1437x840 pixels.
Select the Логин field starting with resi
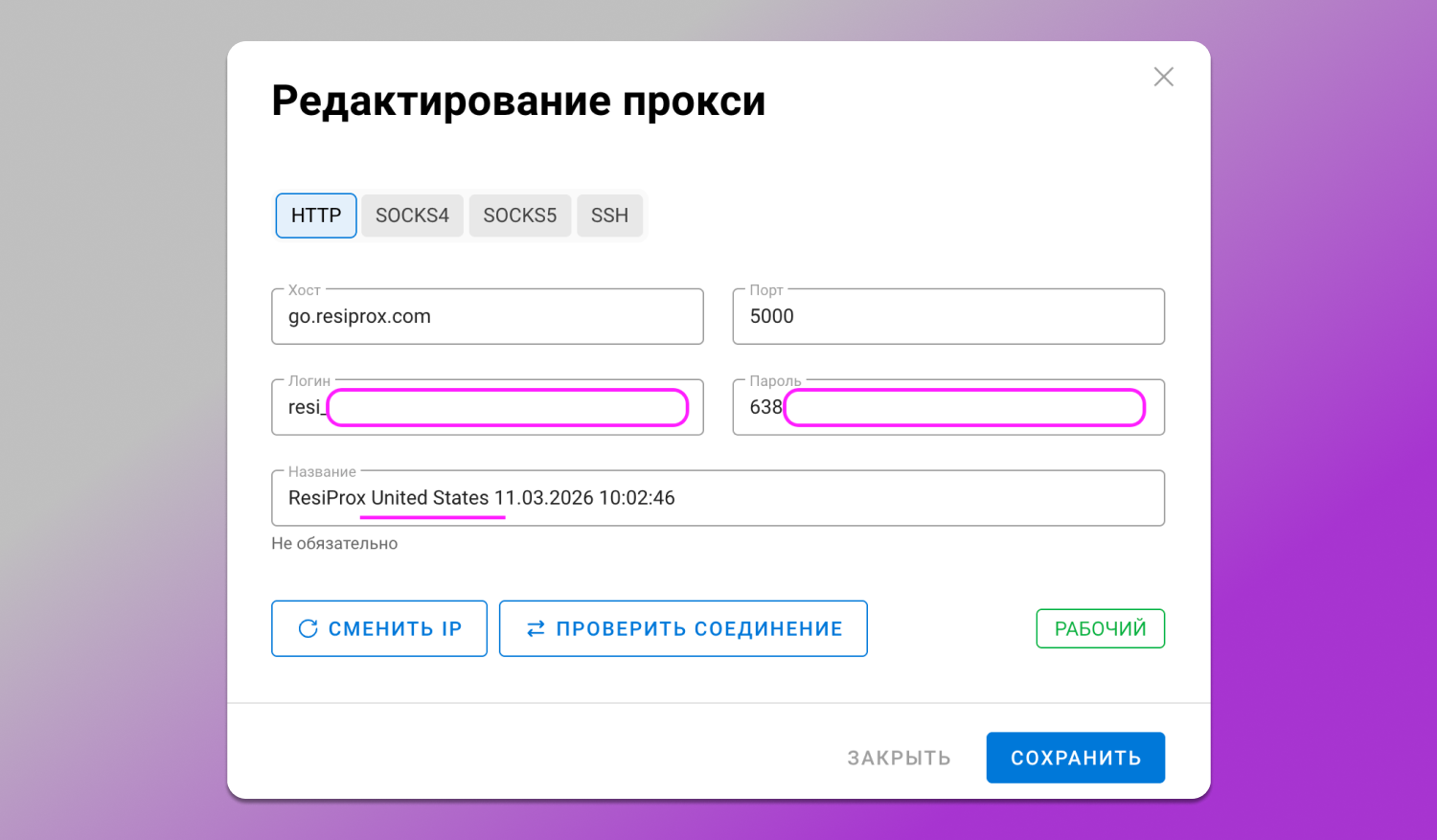coord(488,407)
